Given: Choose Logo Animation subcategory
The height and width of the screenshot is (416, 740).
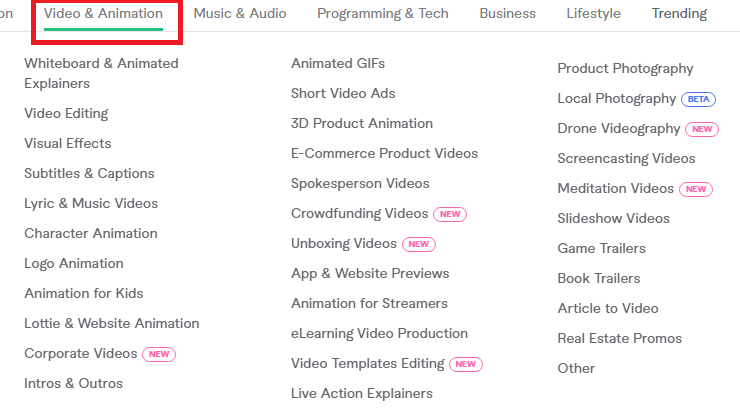Looking at the screenshot, I should click(74, 263).
